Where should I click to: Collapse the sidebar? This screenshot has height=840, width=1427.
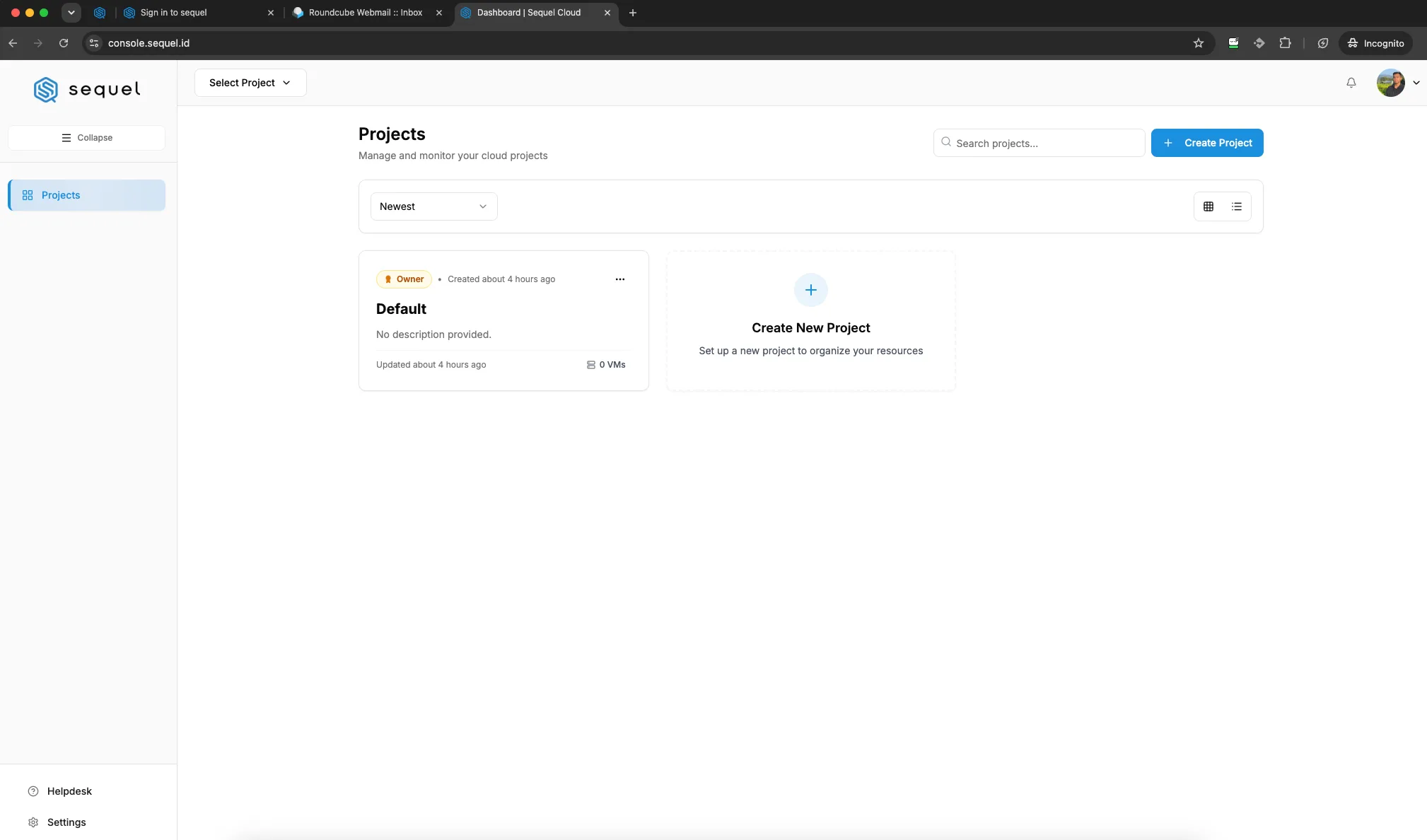86,138
